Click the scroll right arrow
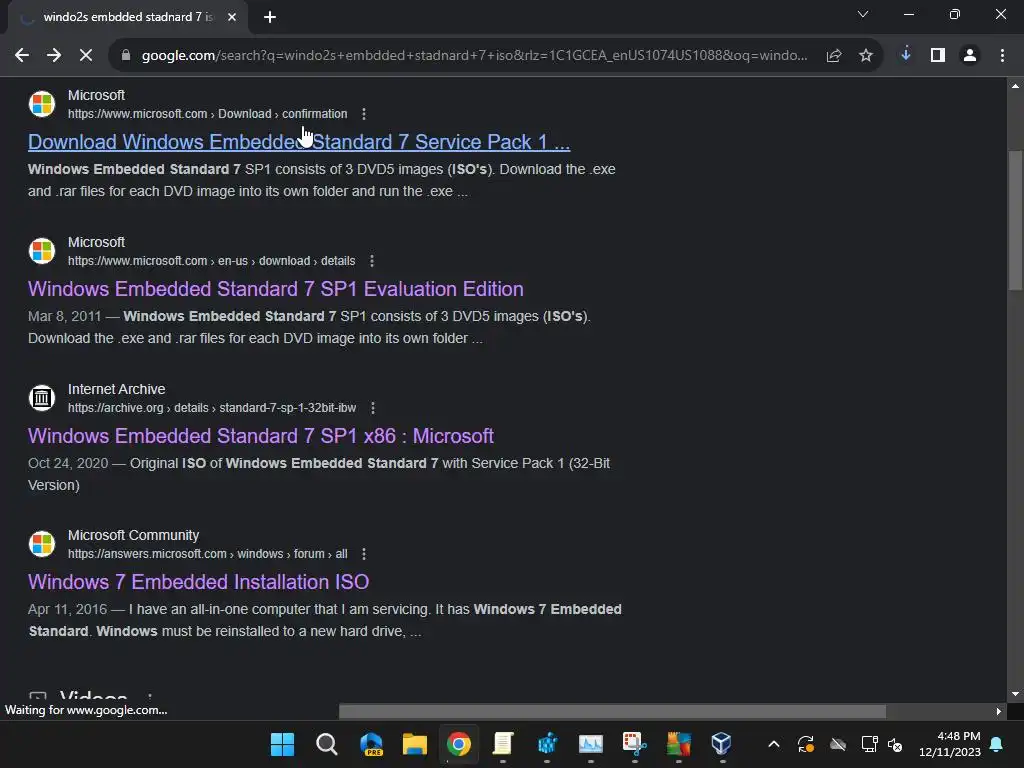 998,711
